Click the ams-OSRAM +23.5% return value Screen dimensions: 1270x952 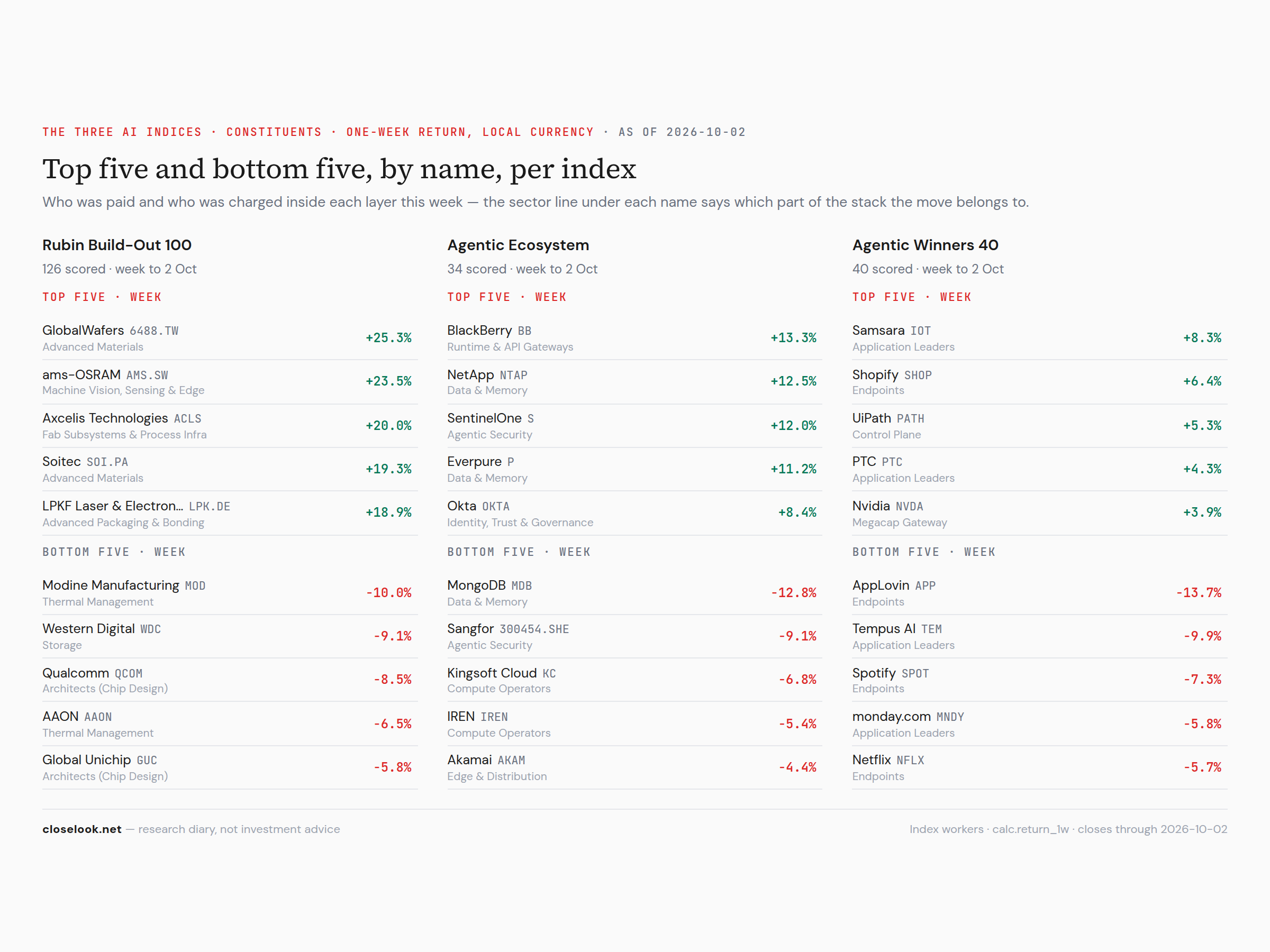389,381
